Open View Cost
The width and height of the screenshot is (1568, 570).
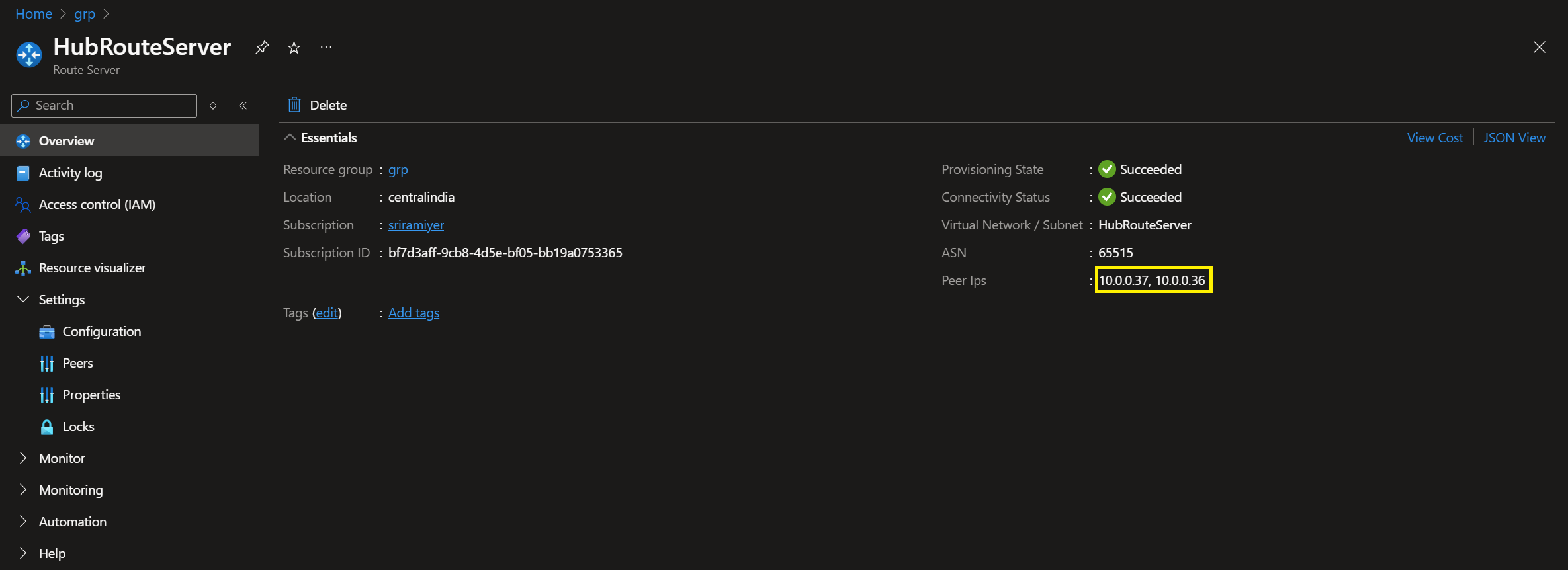click(x=1434, y=138)
